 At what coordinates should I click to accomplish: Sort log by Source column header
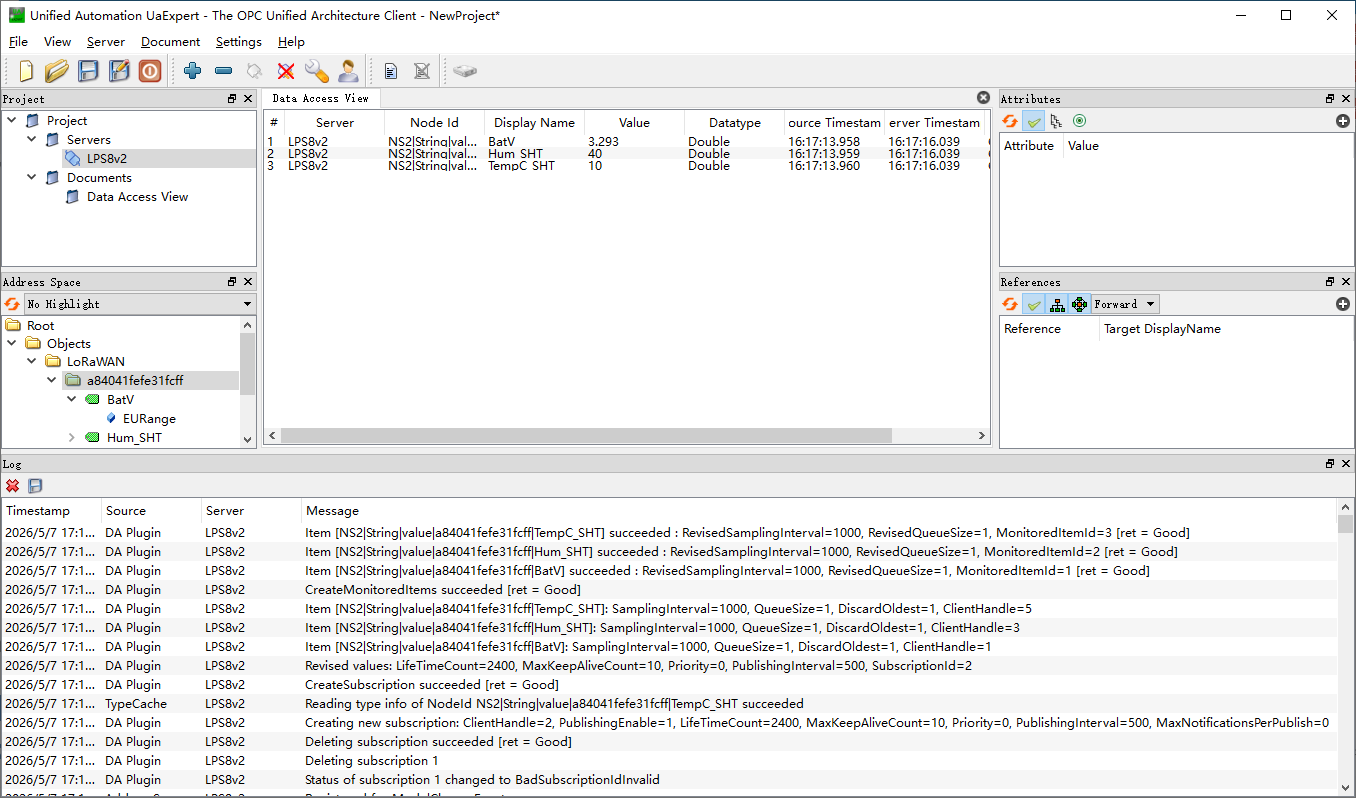(x=152, y=511)
